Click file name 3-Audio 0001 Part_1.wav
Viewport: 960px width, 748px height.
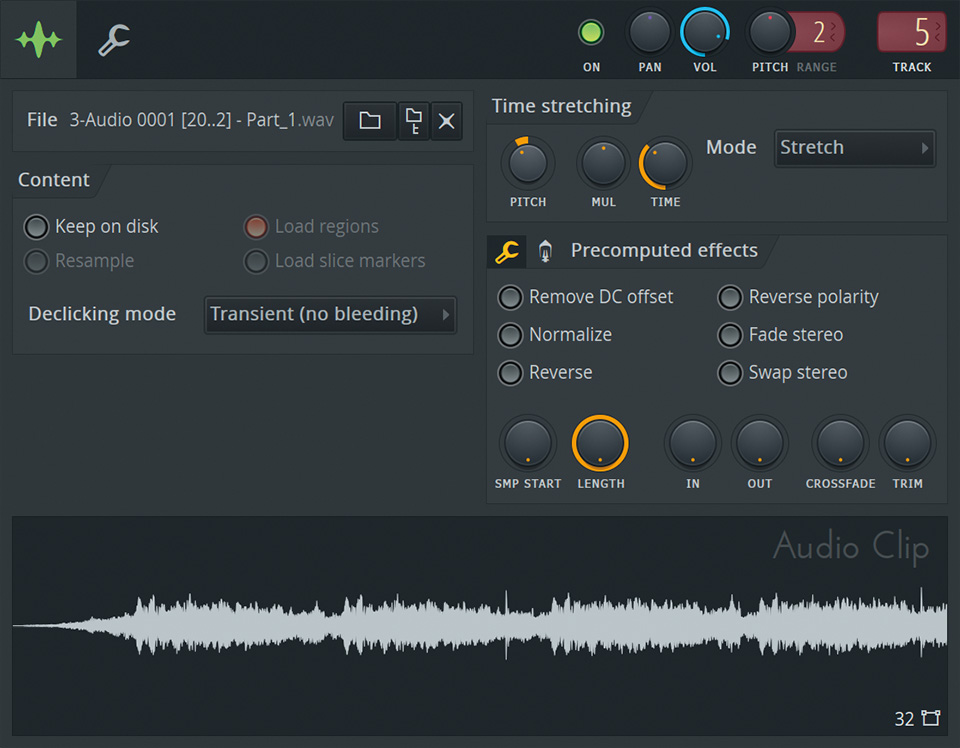[x=201, y=120]
